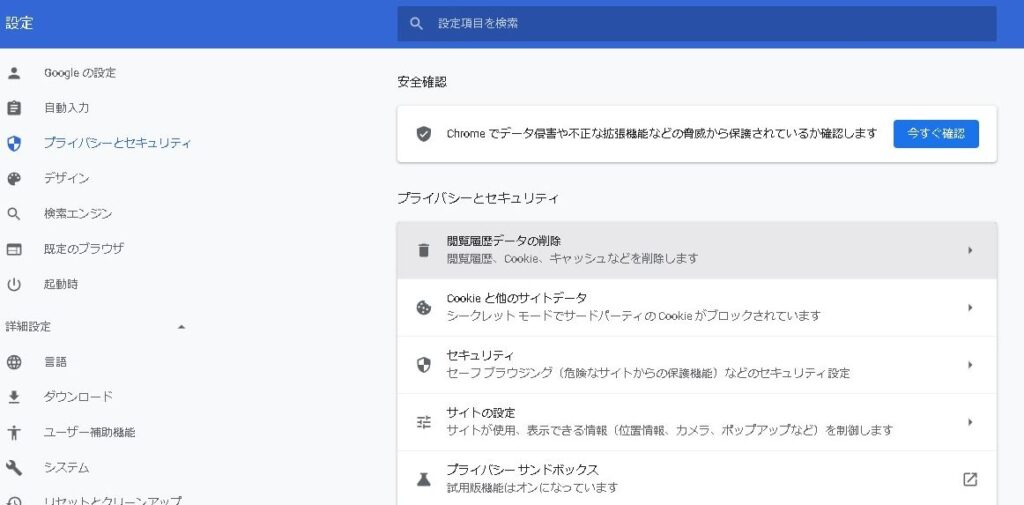Go to ユーザー補助機能 in the sidebar
Screen dimensions: 1024x505
pyautogui.click(x=89, y=433)
